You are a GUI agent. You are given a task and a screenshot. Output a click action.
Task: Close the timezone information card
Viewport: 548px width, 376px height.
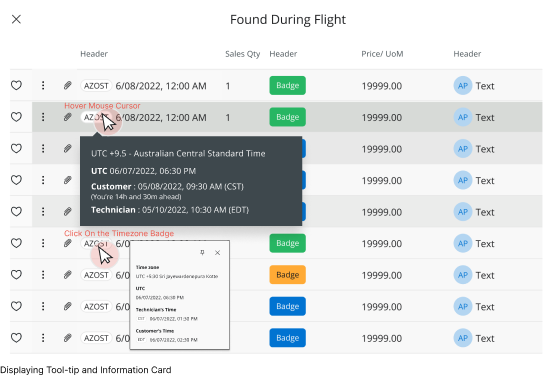tap(217, 252)
